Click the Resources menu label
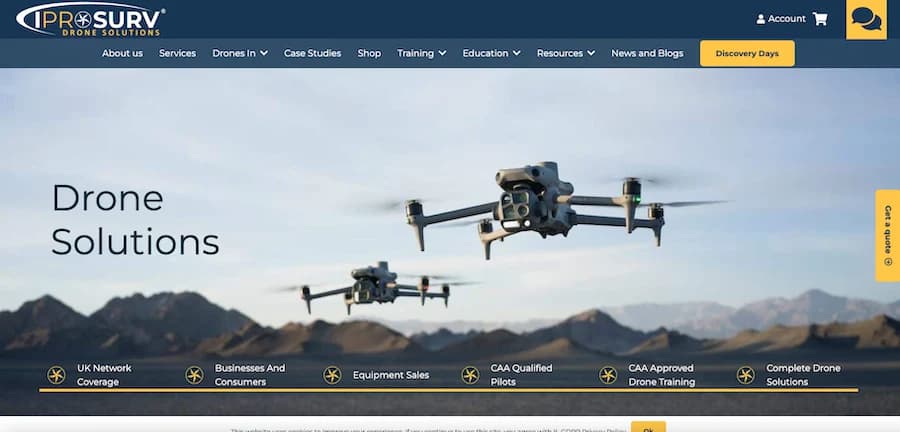Viewport: 900px width, 432px height. 560,53
